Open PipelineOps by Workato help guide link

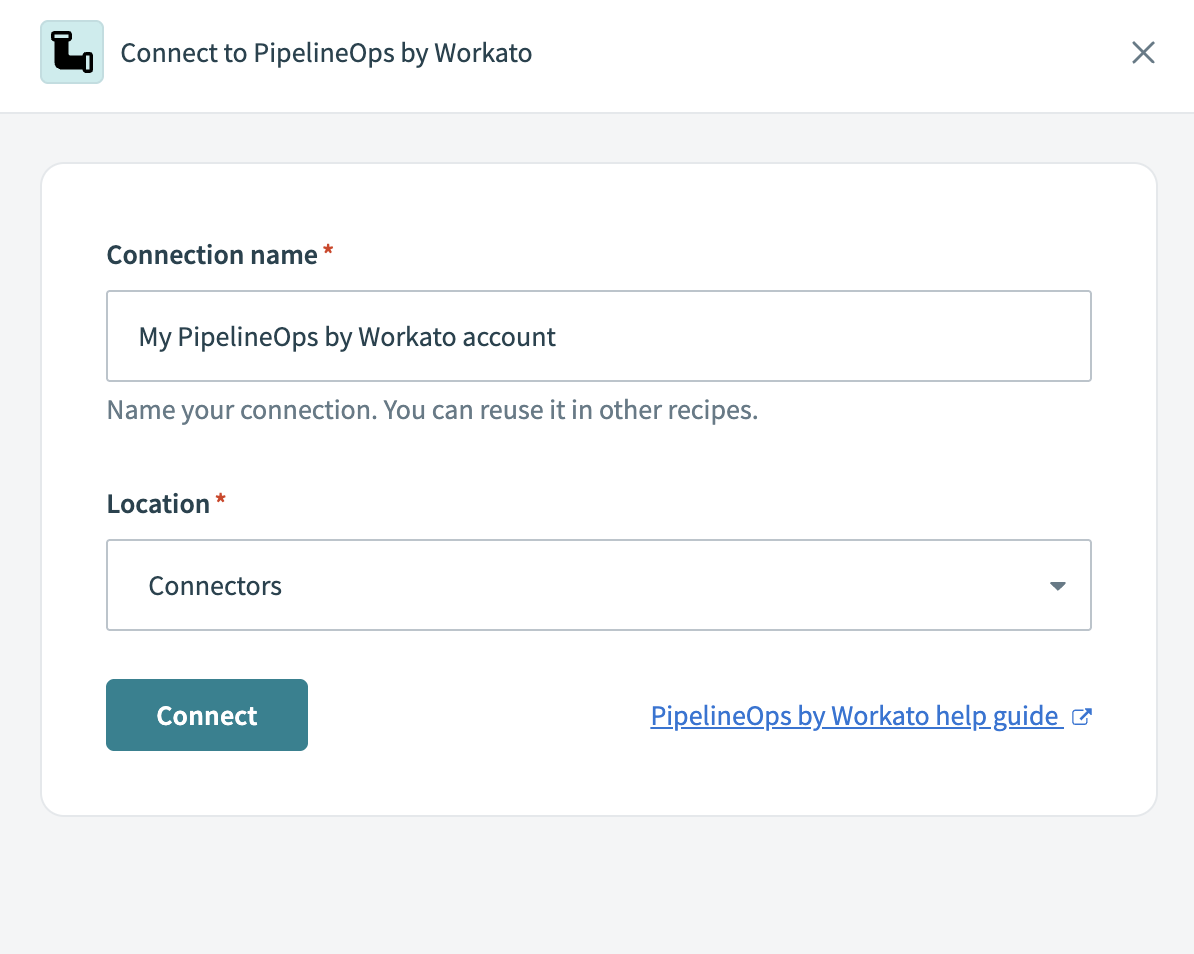(854, 716)
